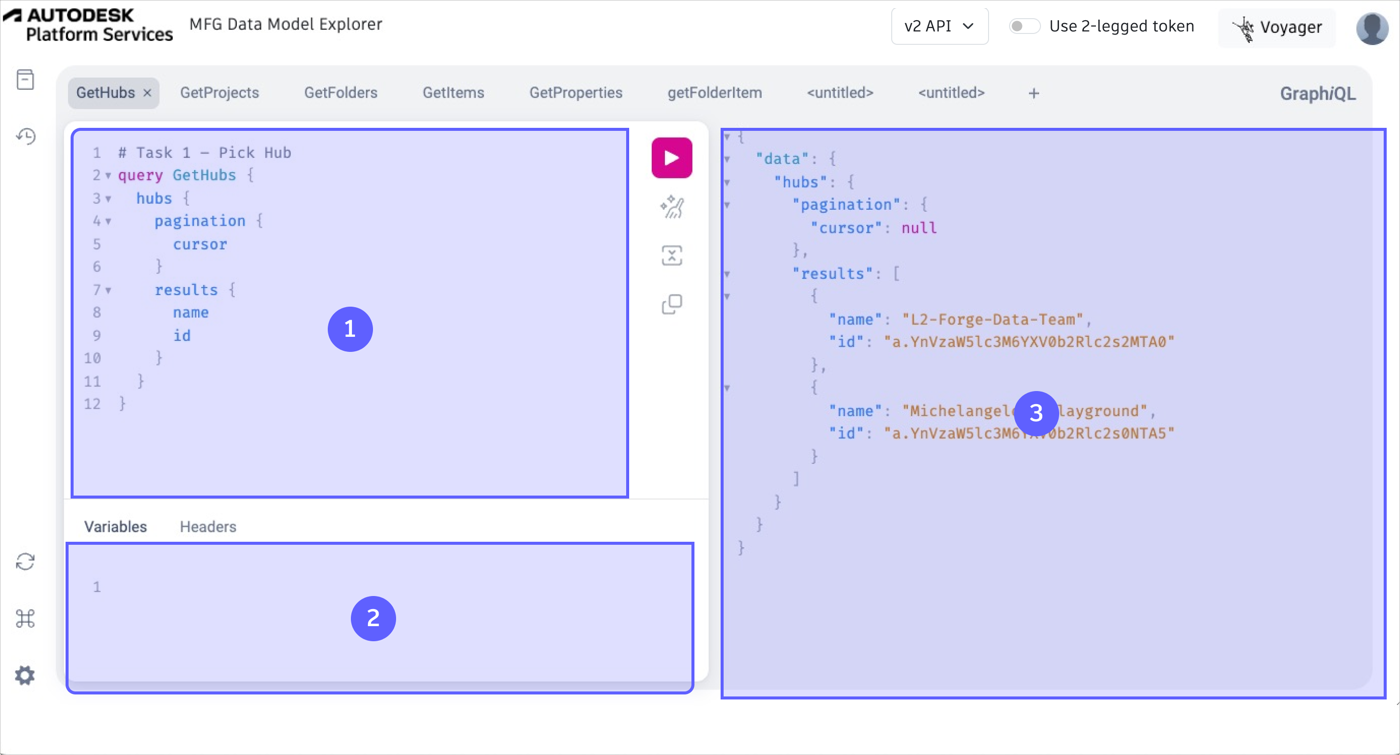Click the "cursor" field in the query
This screenshot has width=1400, height=755.
point(200,244)
